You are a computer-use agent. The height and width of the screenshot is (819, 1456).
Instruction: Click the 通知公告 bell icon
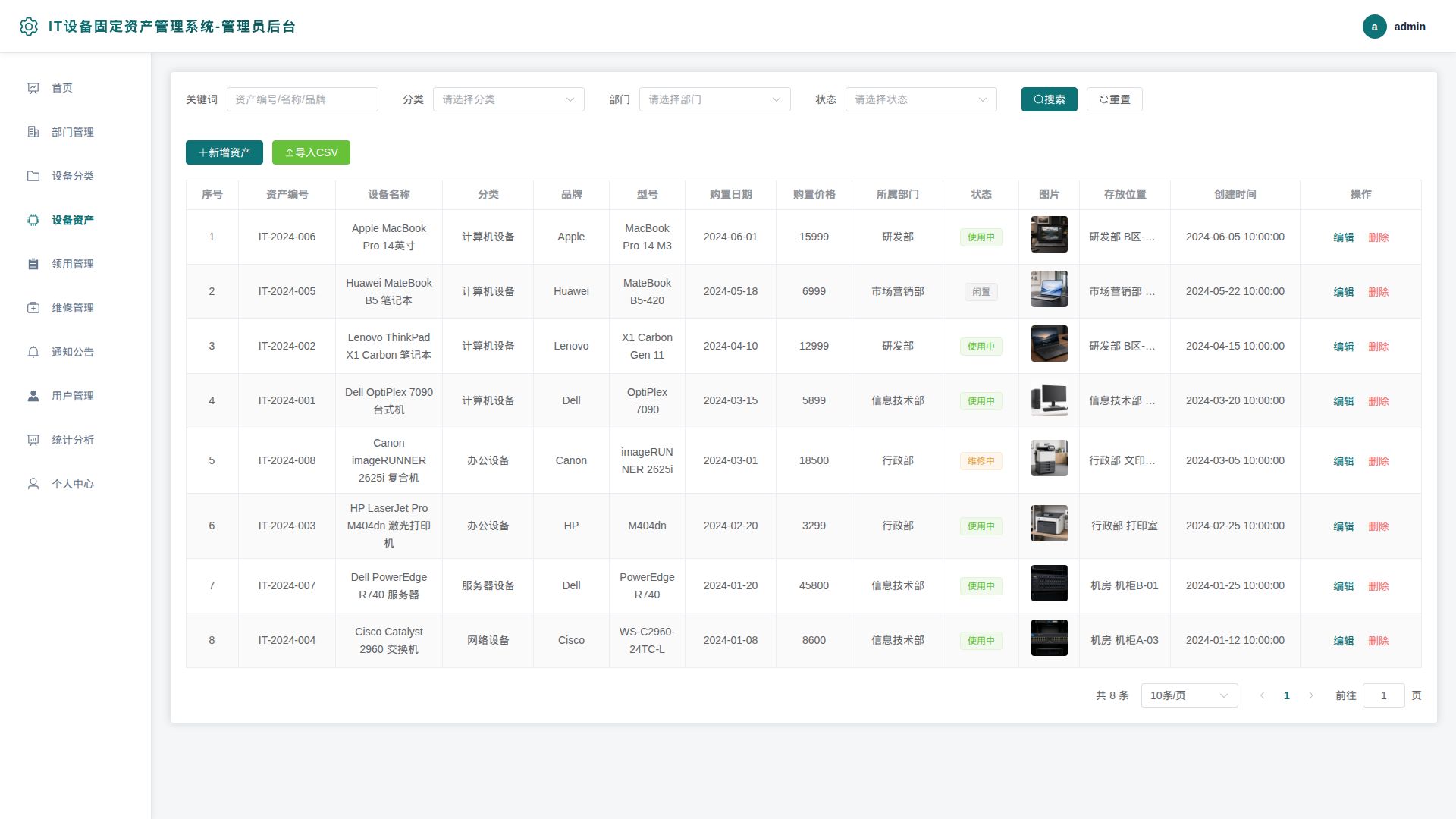pyautogui.click(x=33, y=352)
